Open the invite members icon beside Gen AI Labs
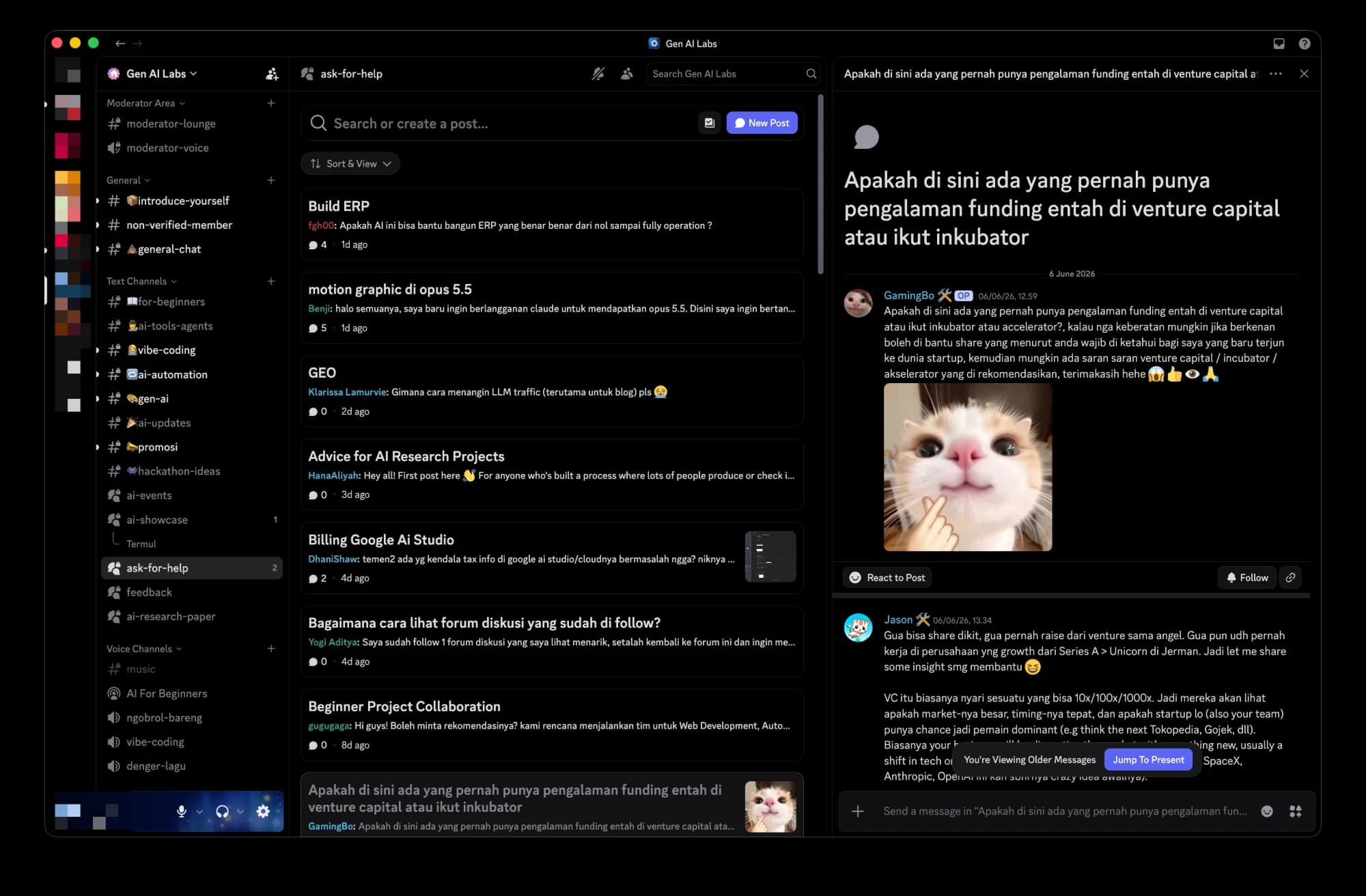 click(x=272, y=74)
